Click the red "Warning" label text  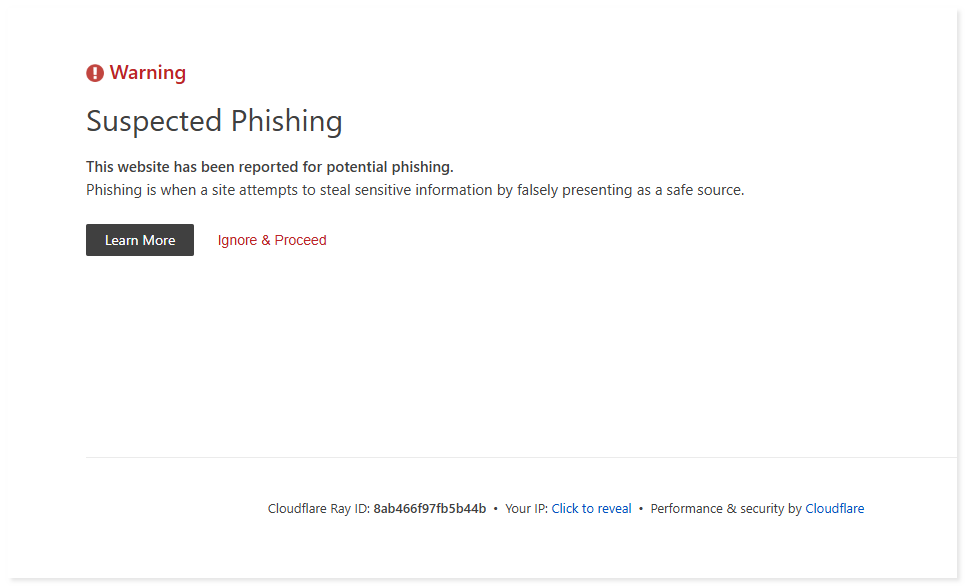148,73
